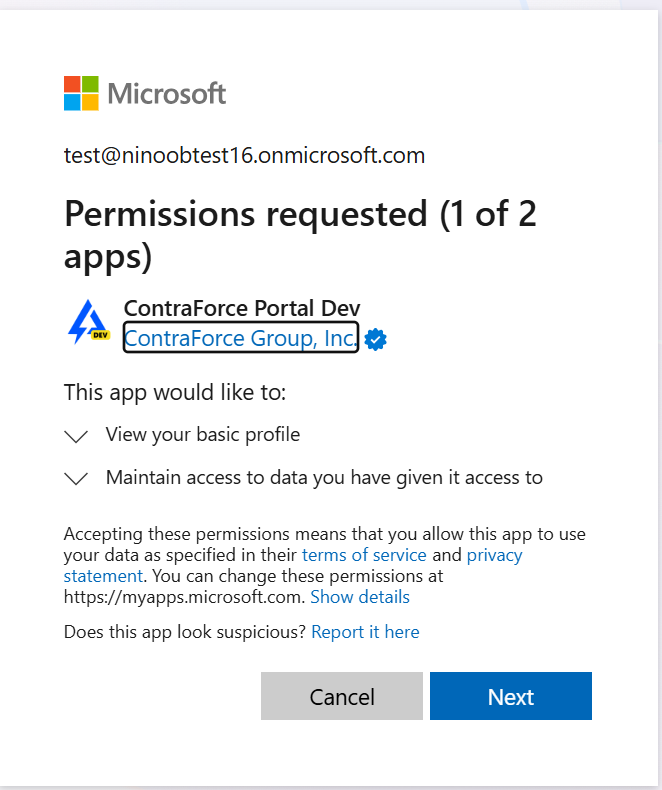Click the Show details link
Screen dimensions: 662x790
[360, 597]
